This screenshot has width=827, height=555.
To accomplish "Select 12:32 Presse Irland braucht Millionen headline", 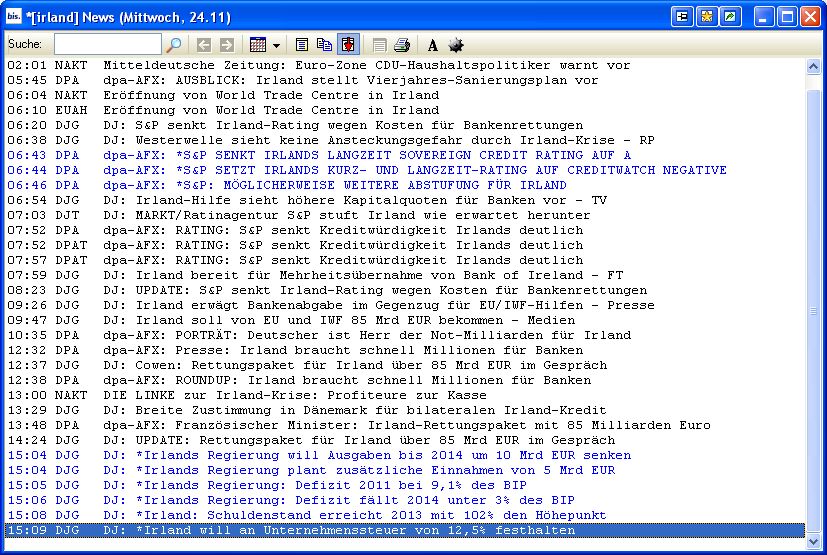I will [405, 350].
